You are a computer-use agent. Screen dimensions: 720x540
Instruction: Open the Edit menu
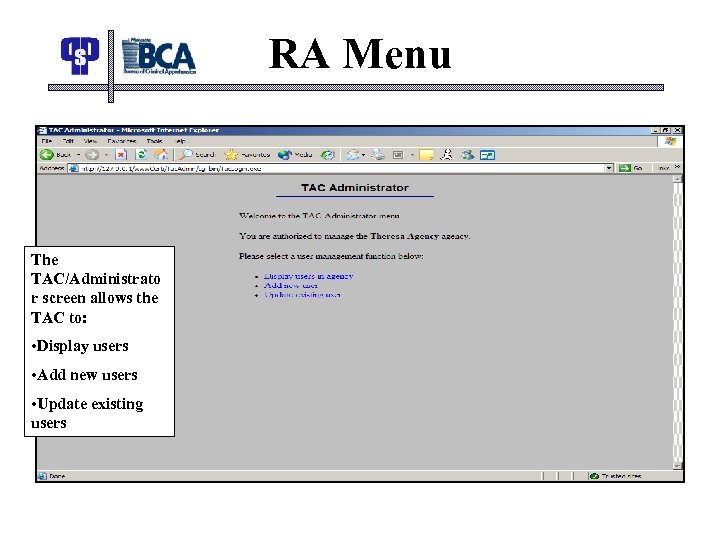pyautogui.click(x=68, y=141)
